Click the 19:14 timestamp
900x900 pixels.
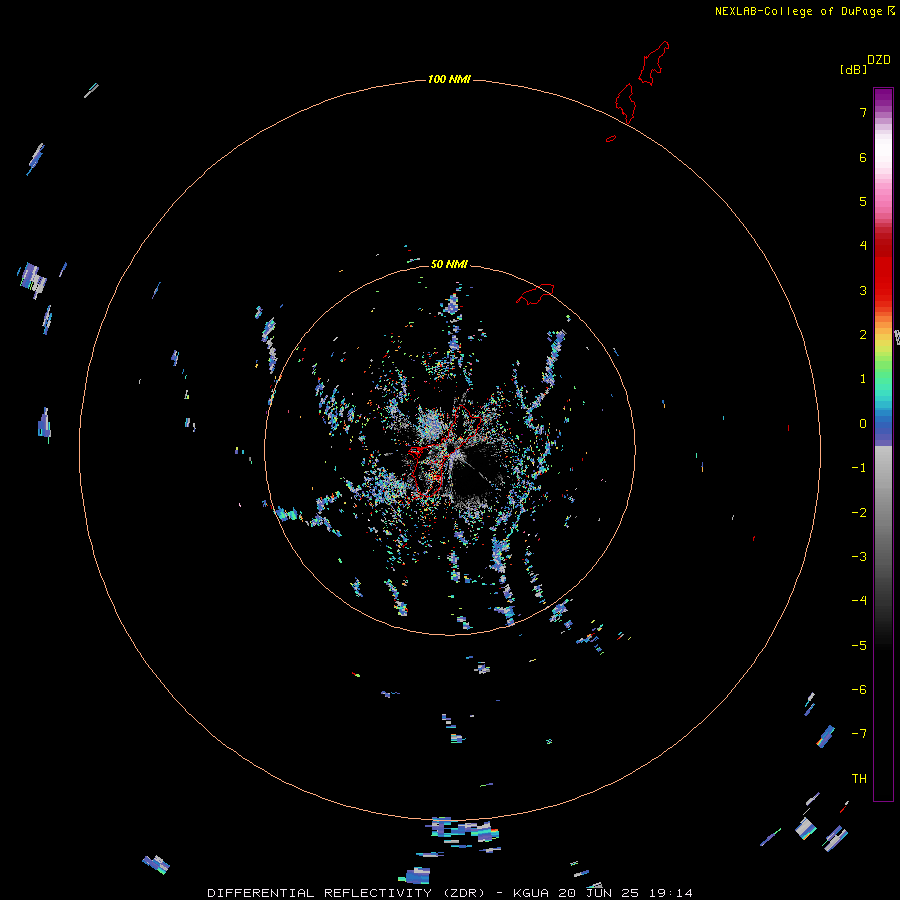(x=670, y=893)
